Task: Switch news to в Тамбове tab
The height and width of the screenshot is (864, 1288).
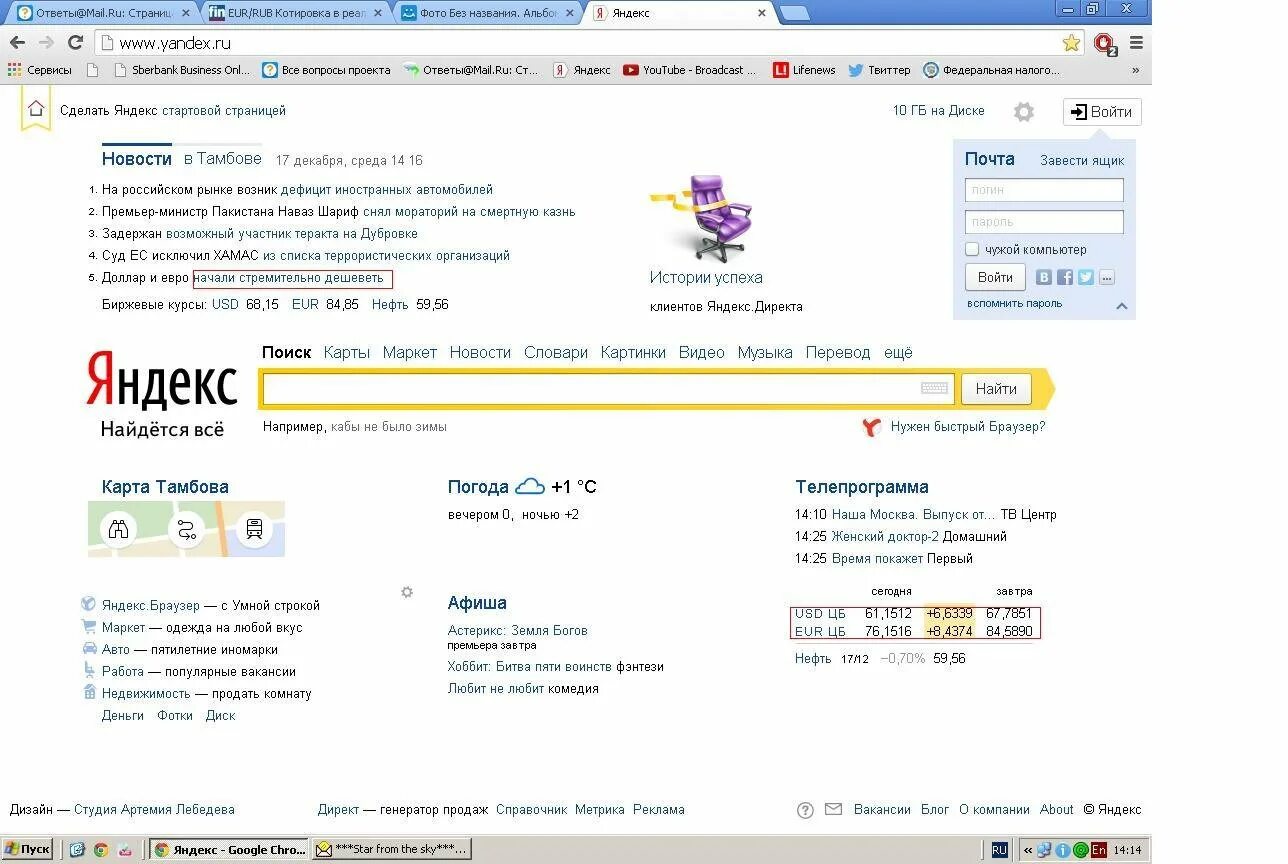Action: [x=222, y=159]
